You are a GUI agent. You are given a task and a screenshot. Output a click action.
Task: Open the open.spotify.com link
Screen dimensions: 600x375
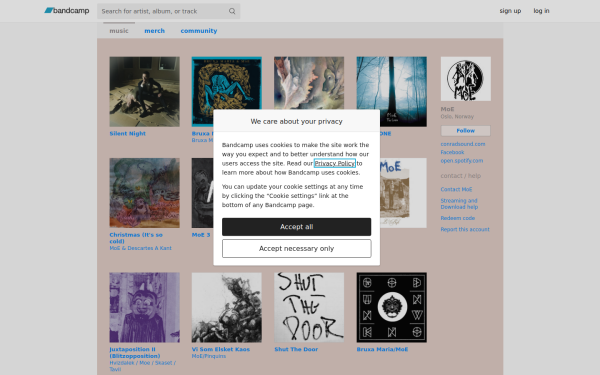pos(461,161)
